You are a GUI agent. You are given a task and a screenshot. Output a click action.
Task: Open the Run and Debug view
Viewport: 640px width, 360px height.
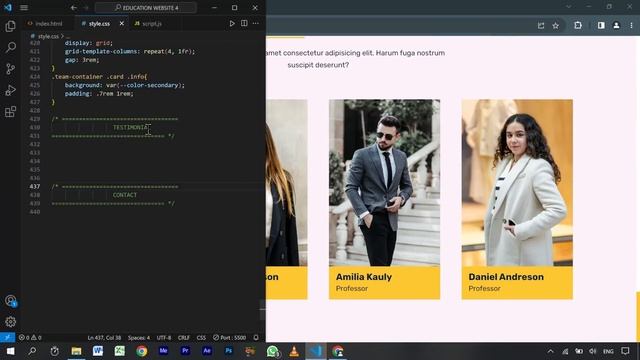point(10,90)
